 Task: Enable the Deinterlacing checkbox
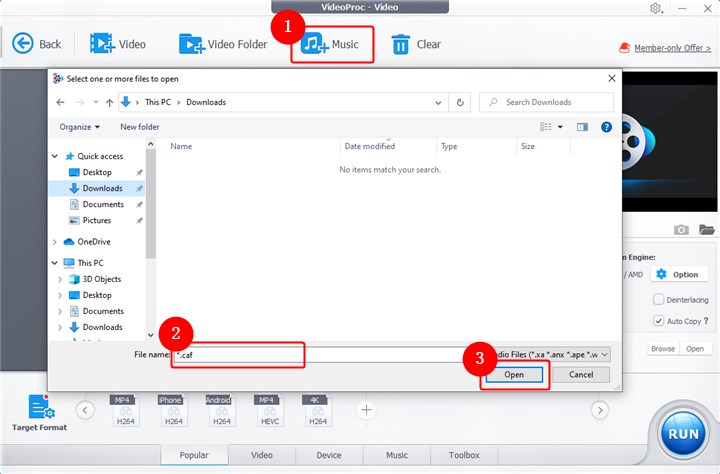pyautogui.click(x=658, y=299)
